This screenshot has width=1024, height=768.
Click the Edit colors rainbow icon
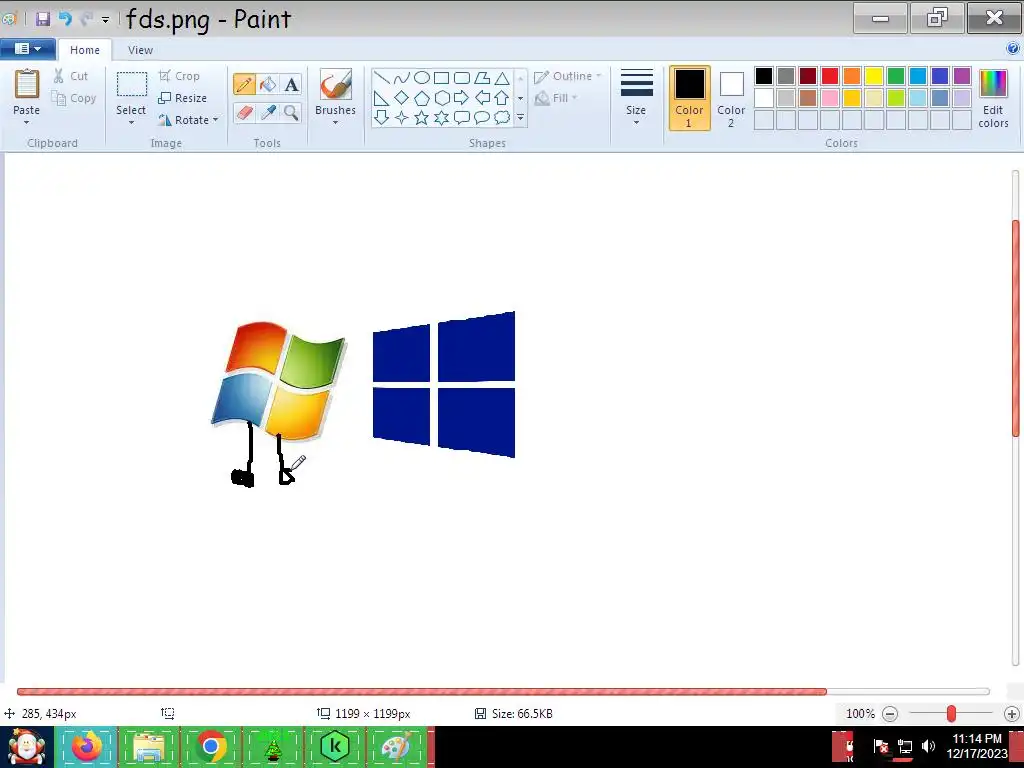[993, 84]
